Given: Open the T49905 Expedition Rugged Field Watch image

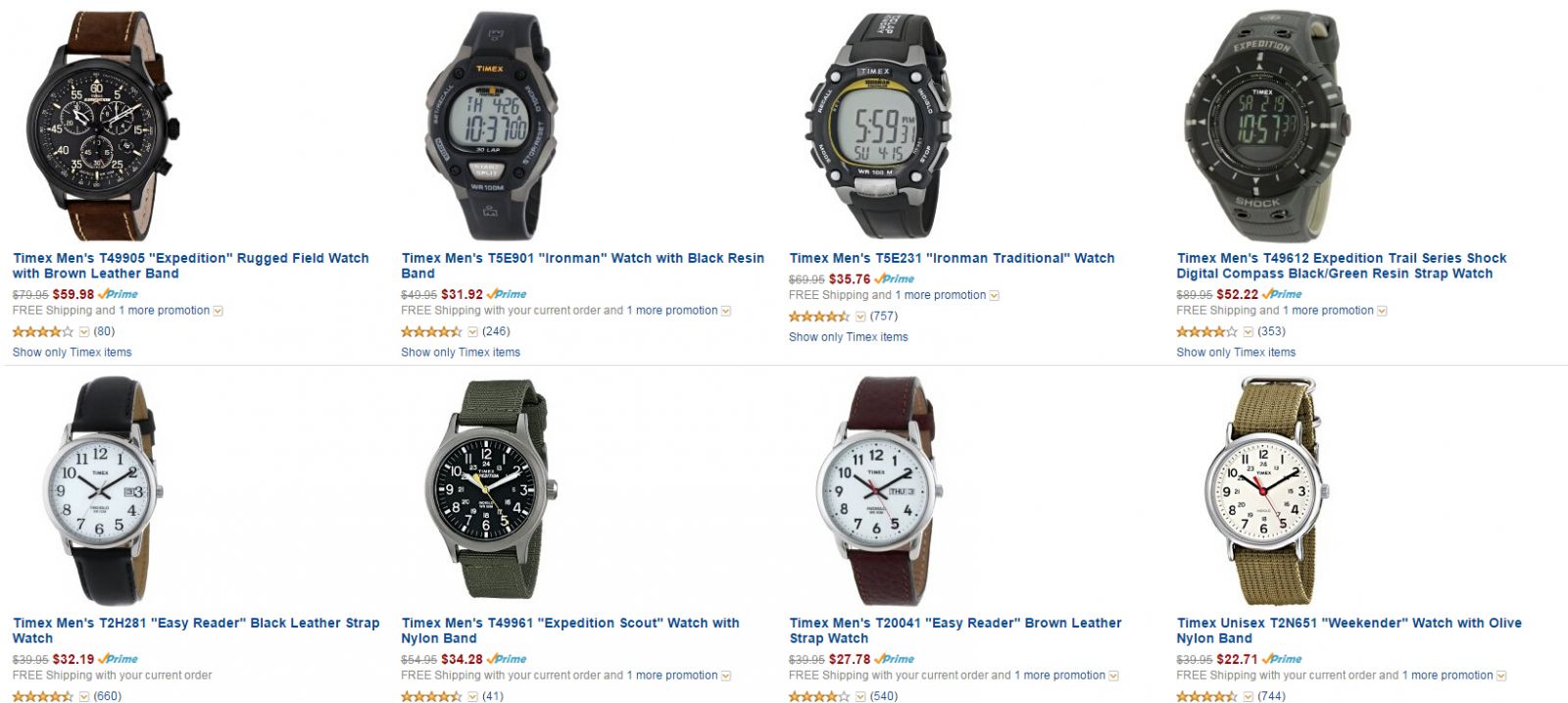Looking at the screenshot, I should click(104, 126).
